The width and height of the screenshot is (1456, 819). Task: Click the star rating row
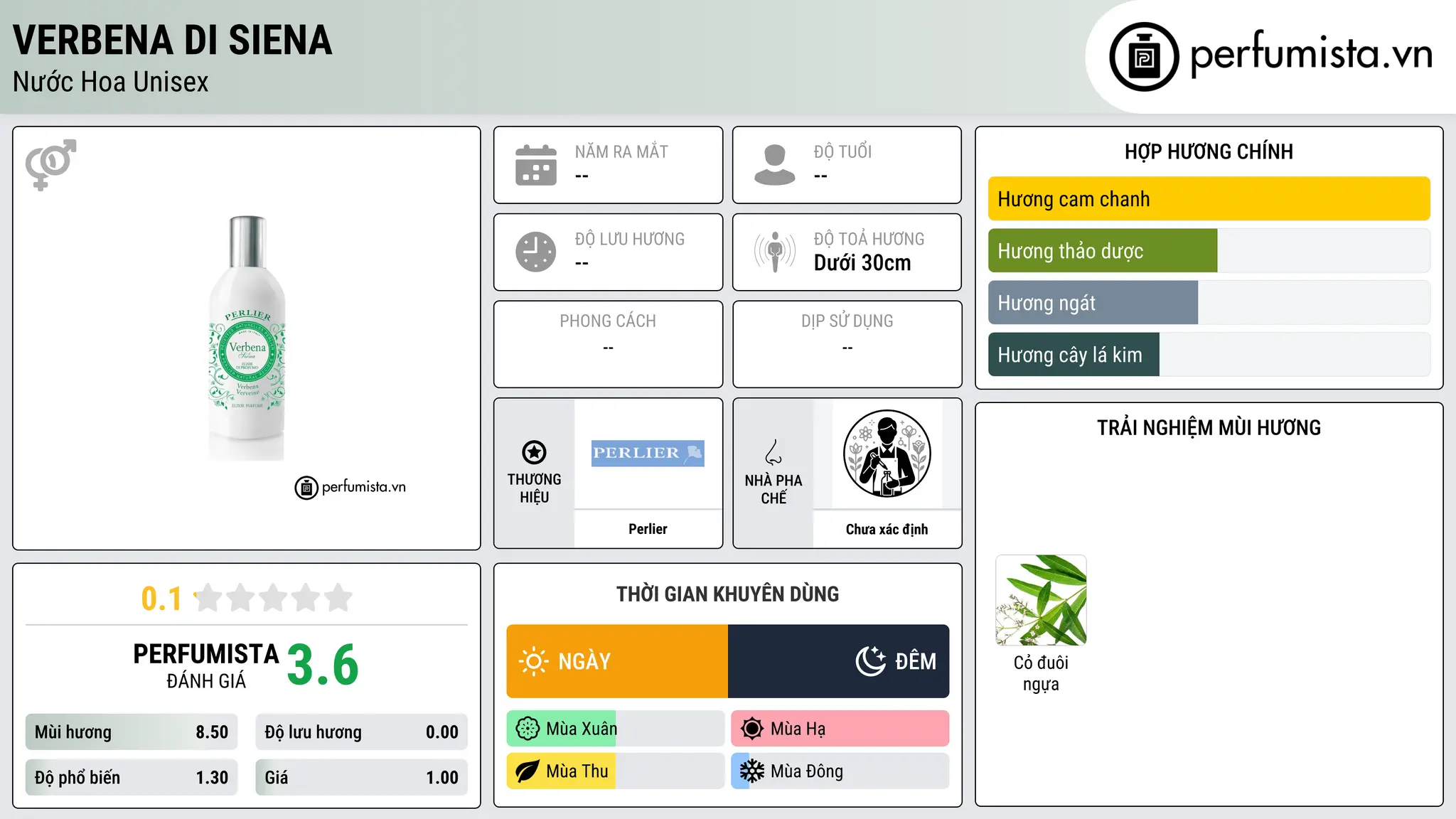tap(273, 598)
